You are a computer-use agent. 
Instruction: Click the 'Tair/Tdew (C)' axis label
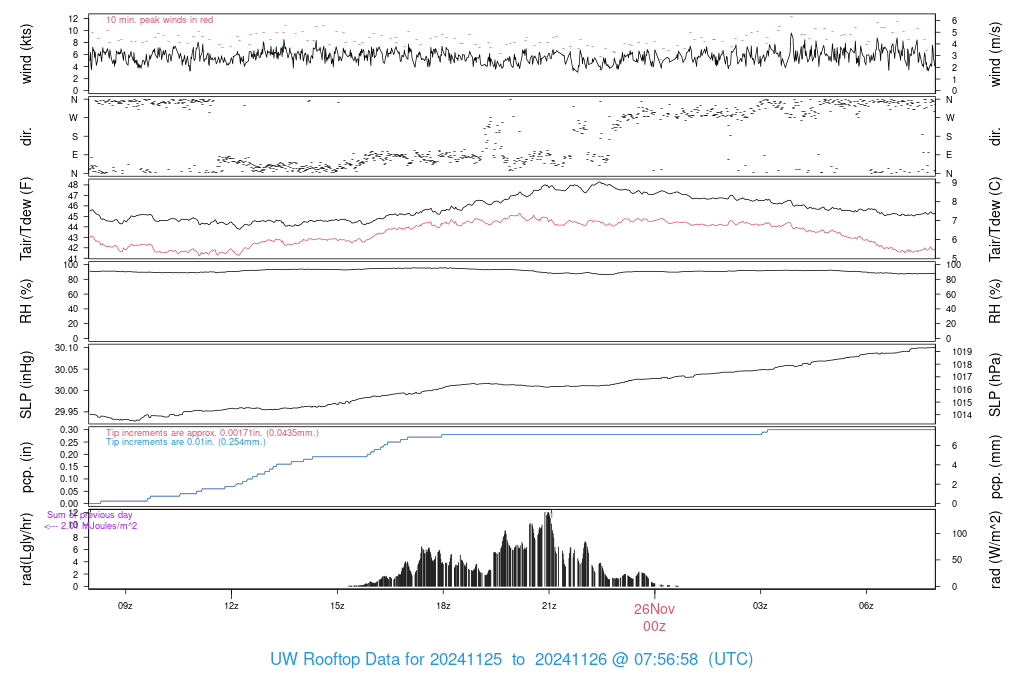point(995,219)
